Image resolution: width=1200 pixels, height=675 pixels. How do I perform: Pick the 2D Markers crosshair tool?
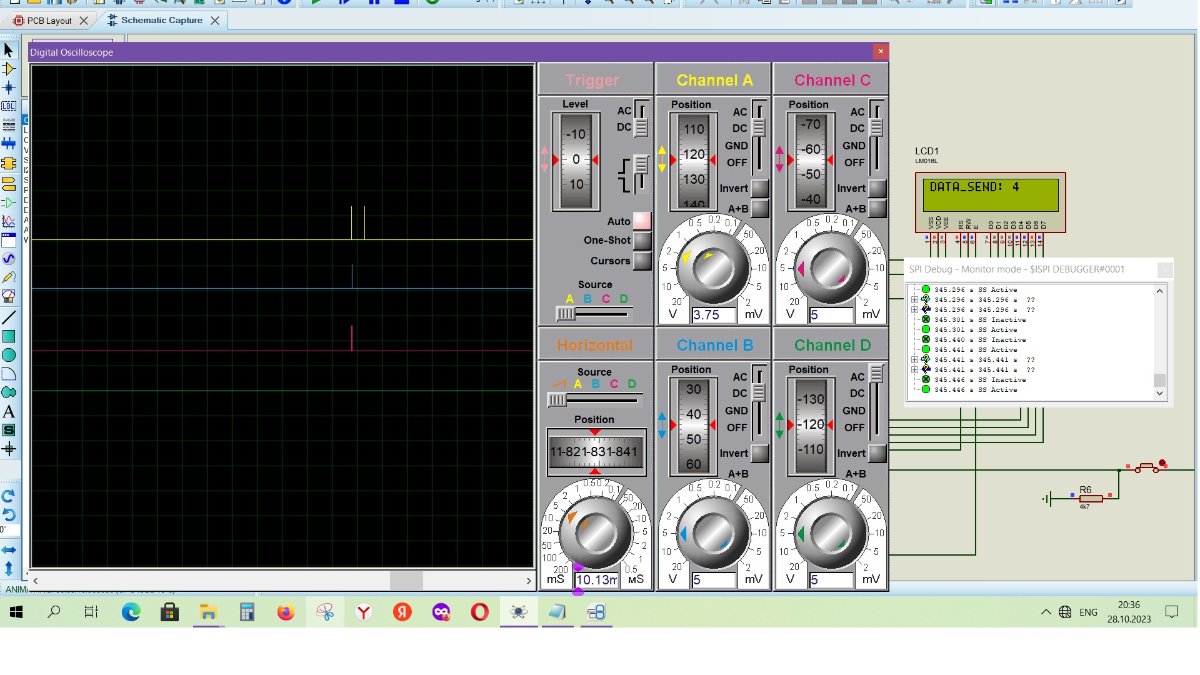(9, 449)
